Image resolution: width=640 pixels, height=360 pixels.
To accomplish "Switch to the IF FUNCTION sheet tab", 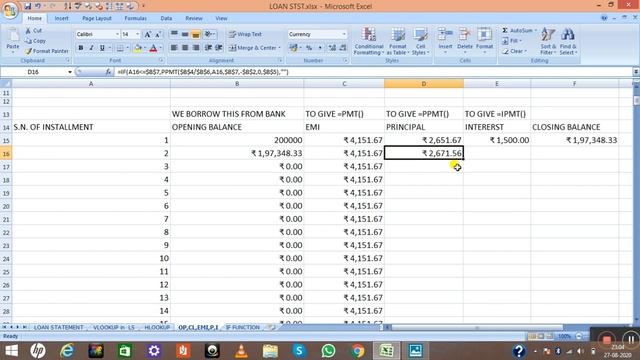I will click(242, 327).
